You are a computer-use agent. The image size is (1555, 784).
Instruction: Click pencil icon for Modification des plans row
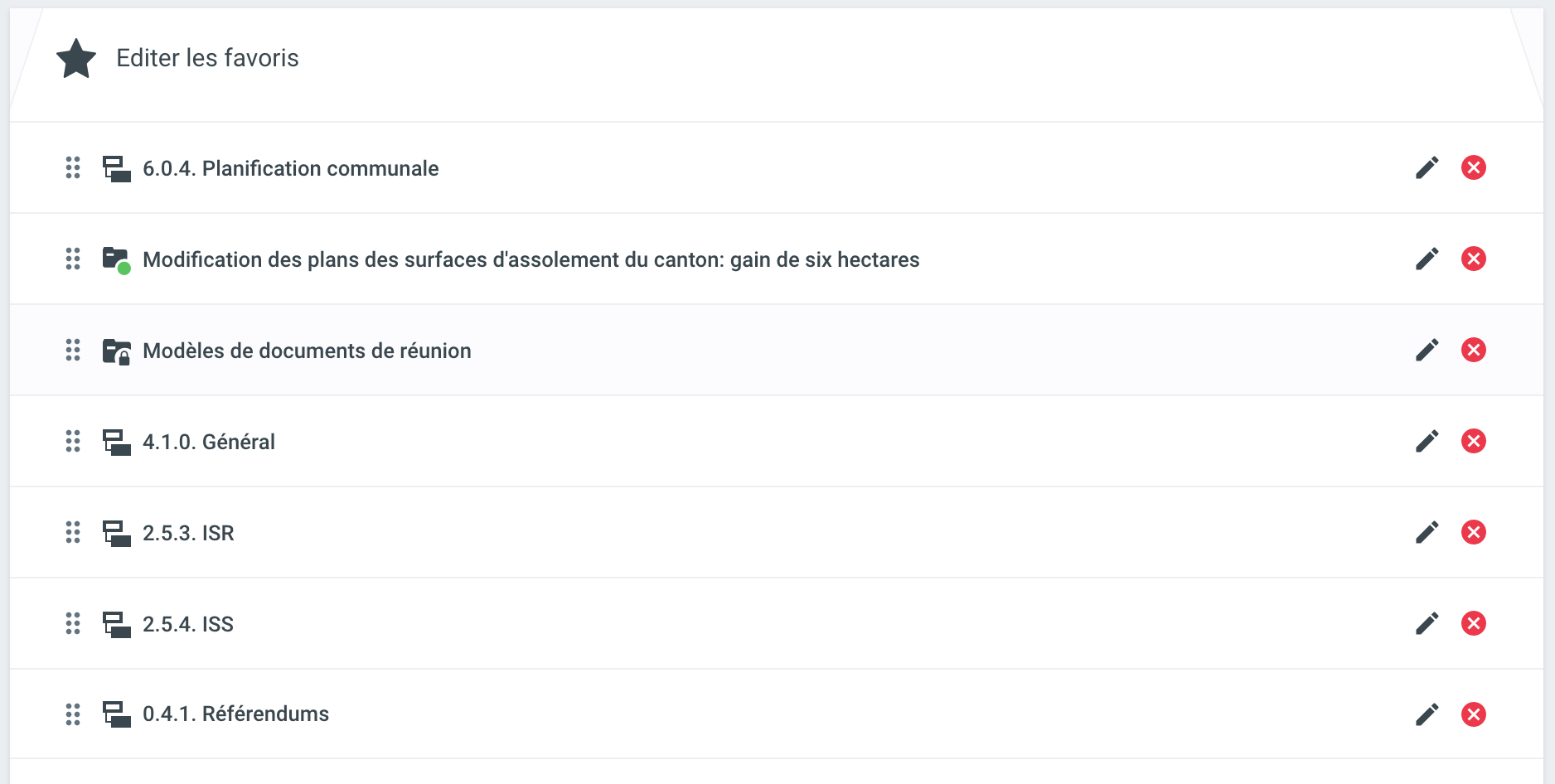pyautogui.click(x=1427, y=259)
